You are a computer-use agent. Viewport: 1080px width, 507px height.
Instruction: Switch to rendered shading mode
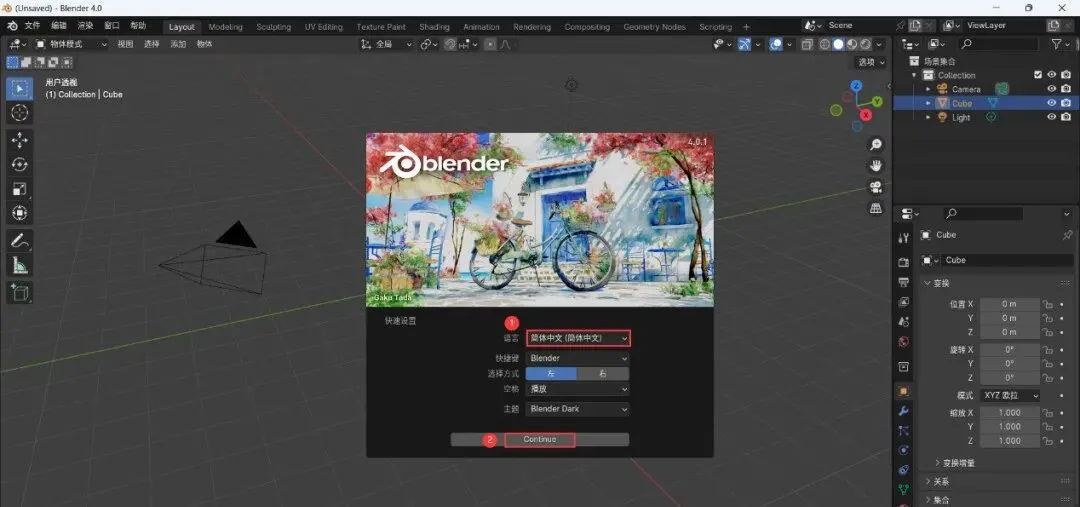866,44
